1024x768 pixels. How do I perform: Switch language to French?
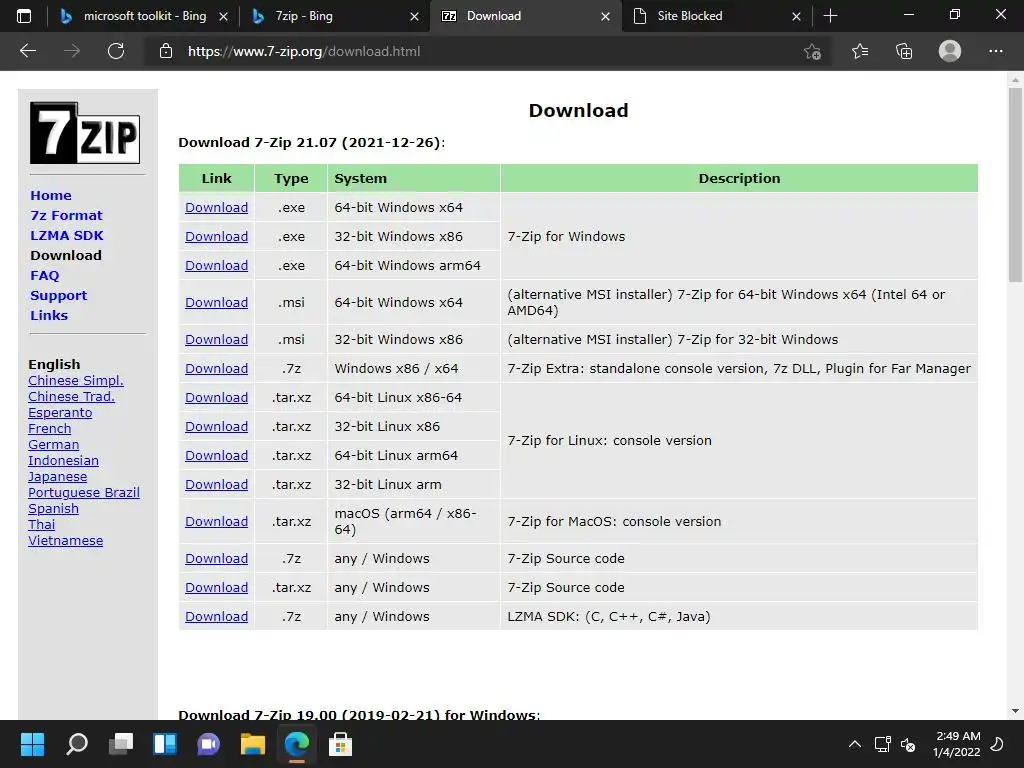click(50, 428)
